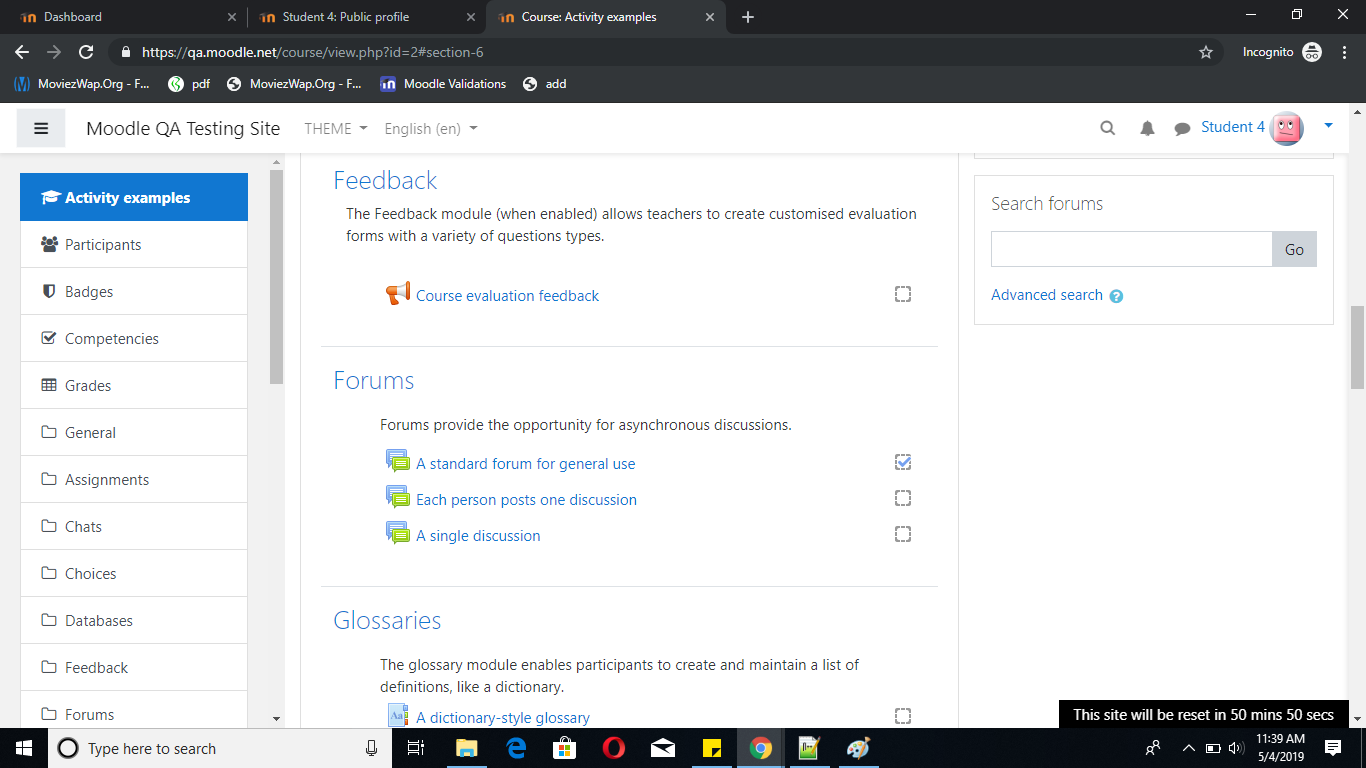Open the Windows Start menu
The width and height of the screenshot is (1366, 768).
click(x=24, y=748)
